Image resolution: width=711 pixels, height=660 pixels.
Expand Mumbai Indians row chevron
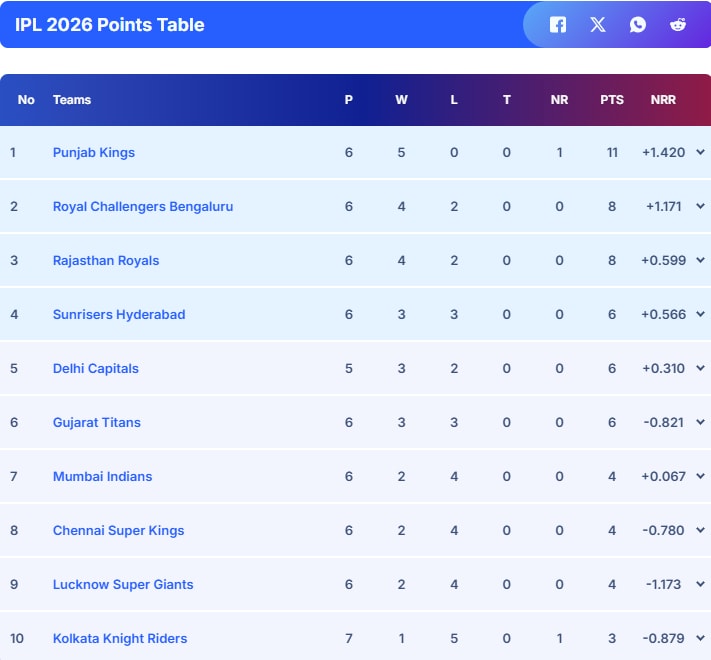(x=700, y=477)
